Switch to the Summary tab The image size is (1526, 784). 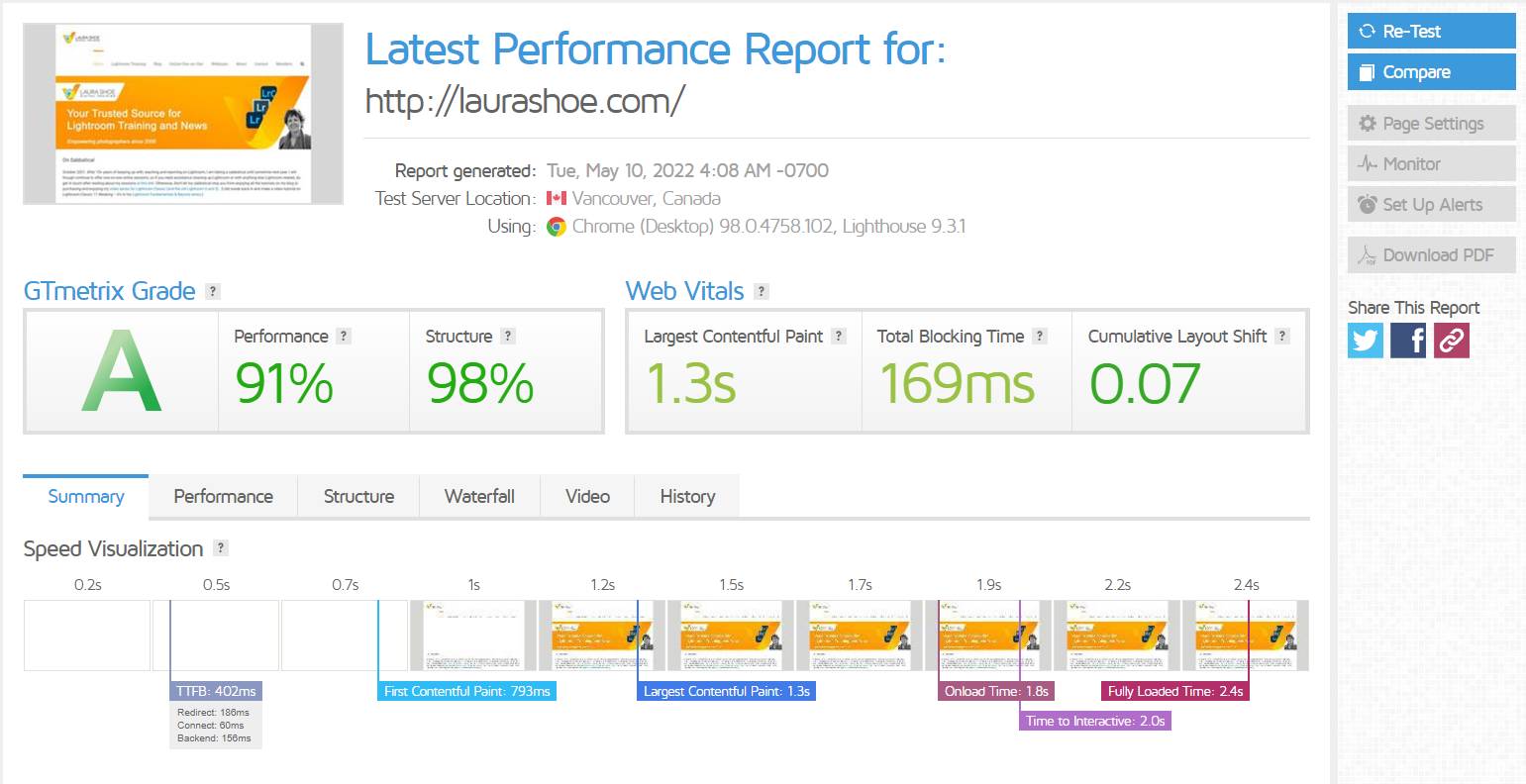coord(86,496)
